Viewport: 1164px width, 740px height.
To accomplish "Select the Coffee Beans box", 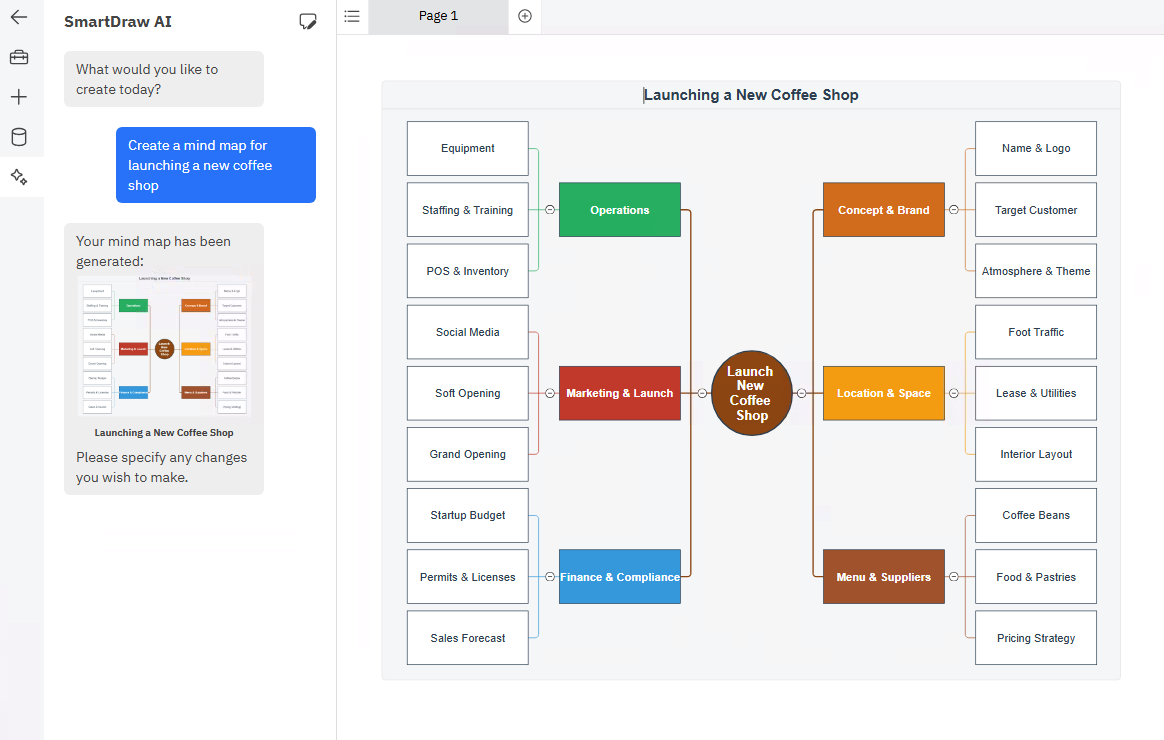I will (1036, 515).
